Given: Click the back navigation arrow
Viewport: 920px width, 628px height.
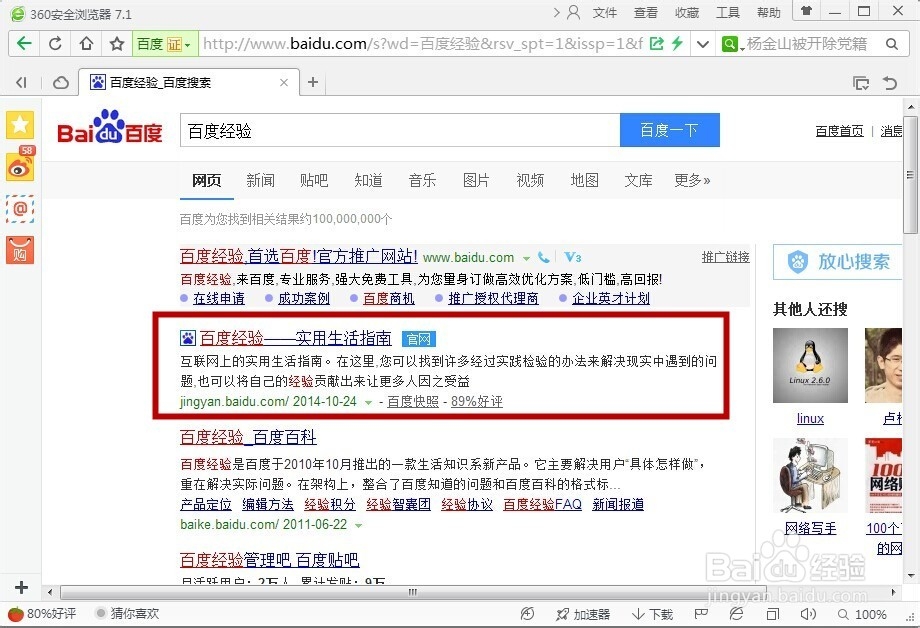Looking at the screenshot, I should click(23, 44).
